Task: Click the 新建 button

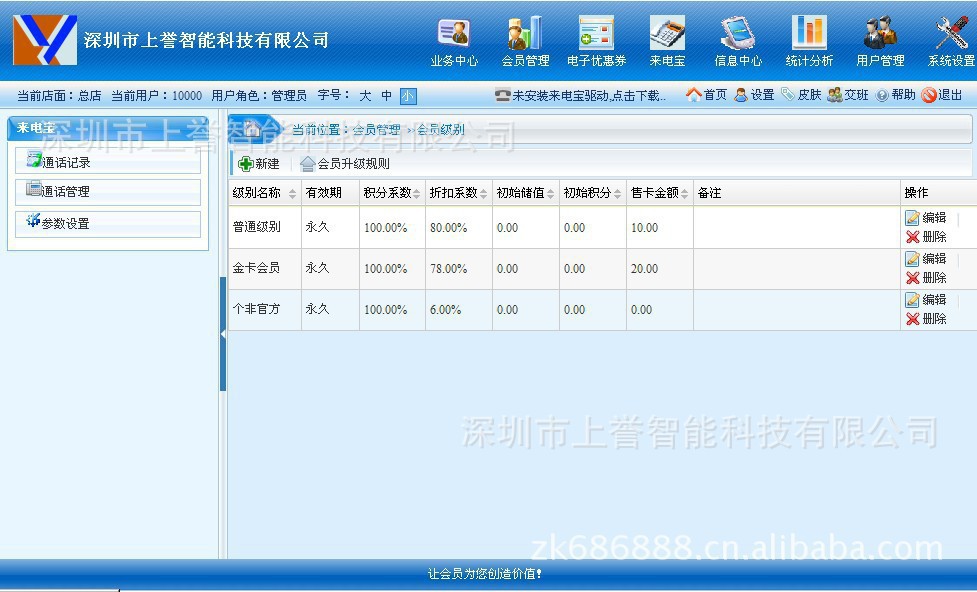Action: pos(260,164)
